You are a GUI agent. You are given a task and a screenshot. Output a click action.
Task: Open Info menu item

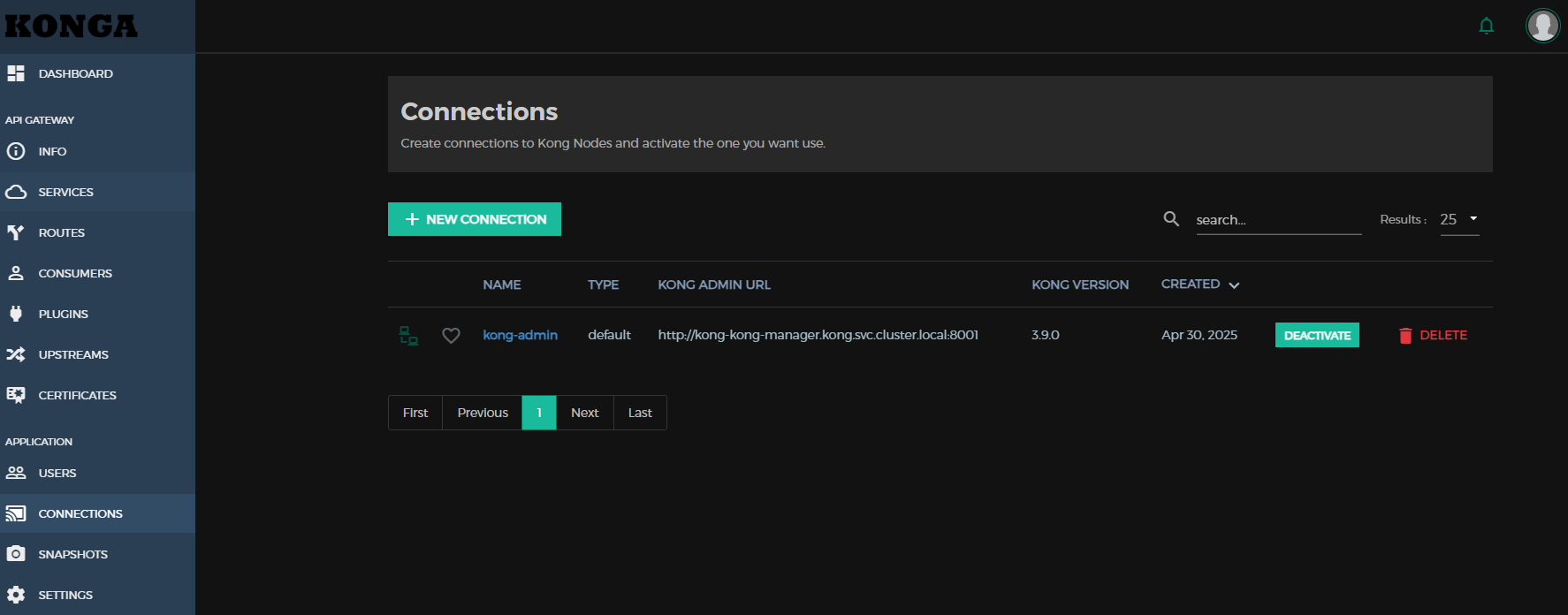point(97,151)
